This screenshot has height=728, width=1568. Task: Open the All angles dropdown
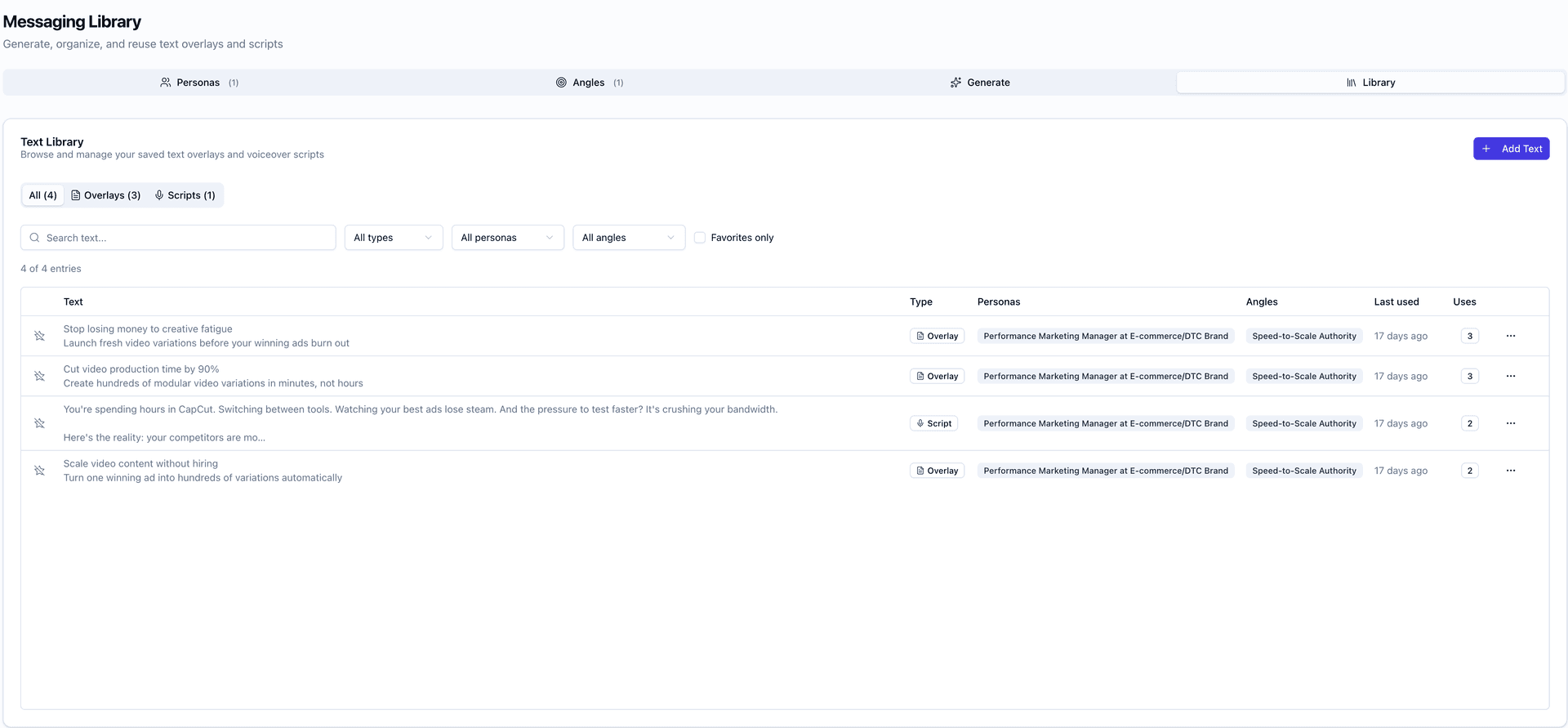coord(629,238)
